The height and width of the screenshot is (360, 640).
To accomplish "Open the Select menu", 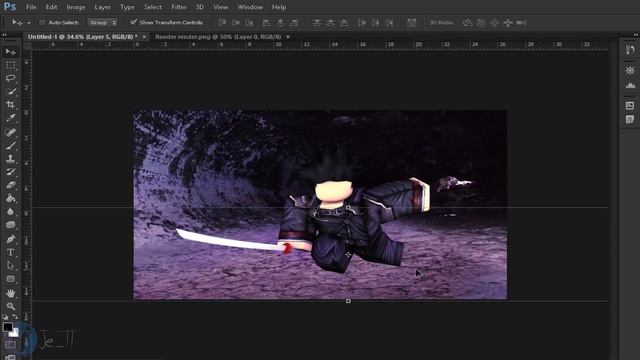I will tap(153, 7).
